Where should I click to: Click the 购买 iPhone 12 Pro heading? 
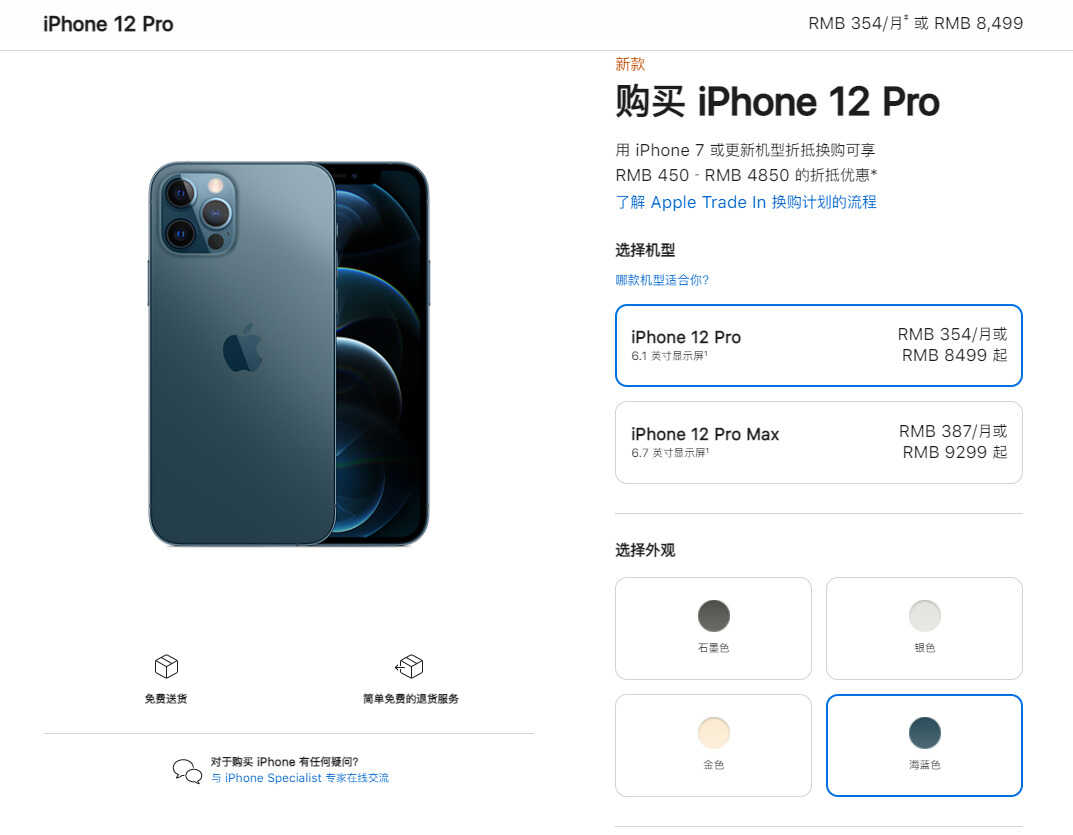(777, 101)
